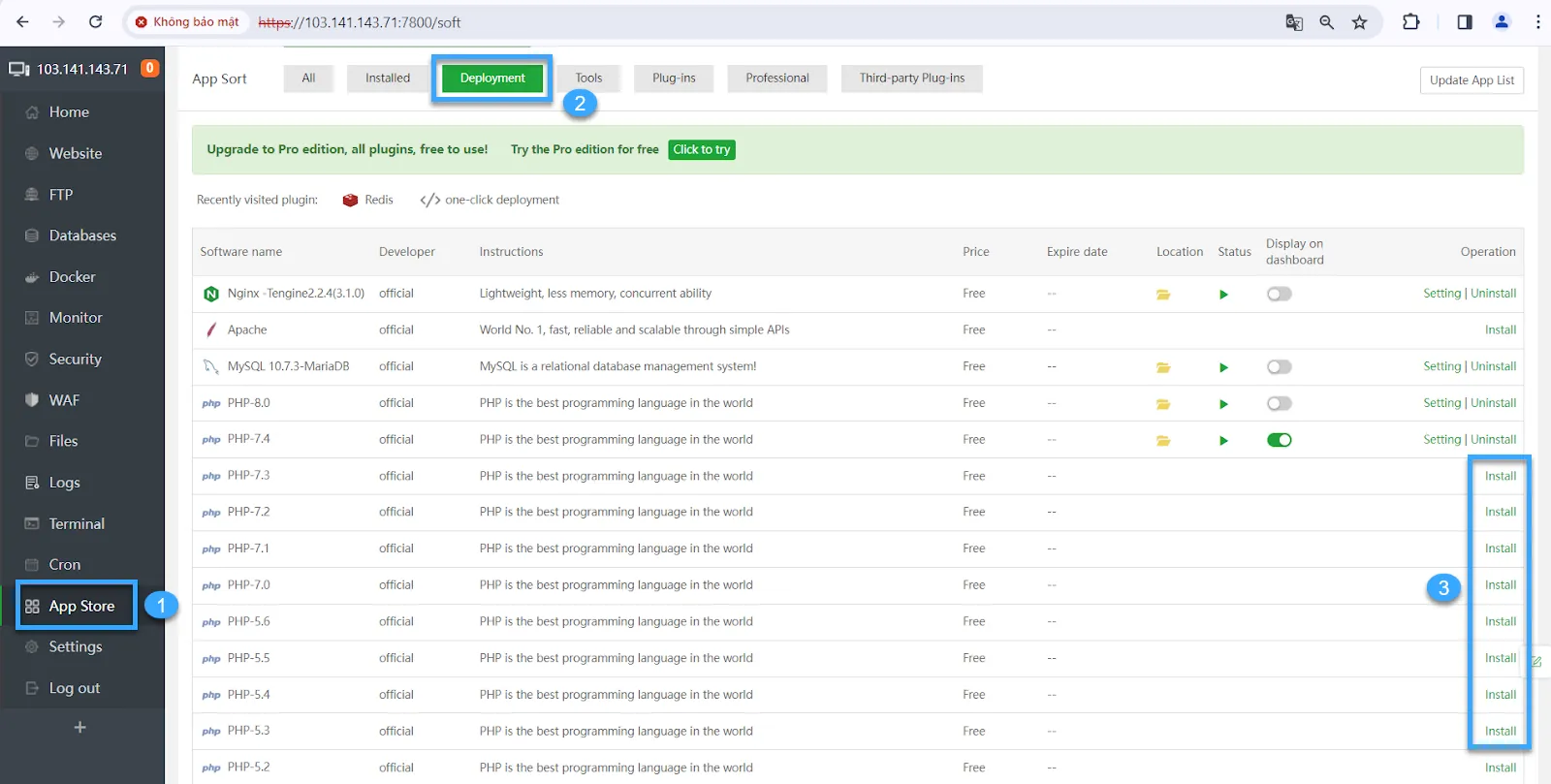Go to Monitor in the sidebar

pyautogui.click(x=76, y=318)
